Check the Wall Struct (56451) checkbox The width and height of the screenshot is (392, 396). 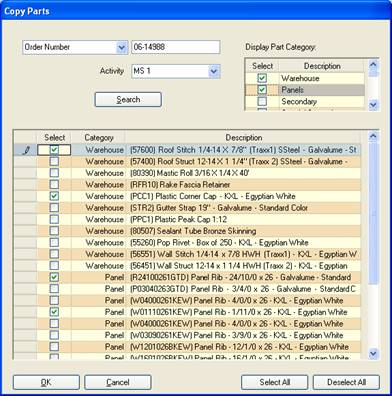tap(54, 266)
